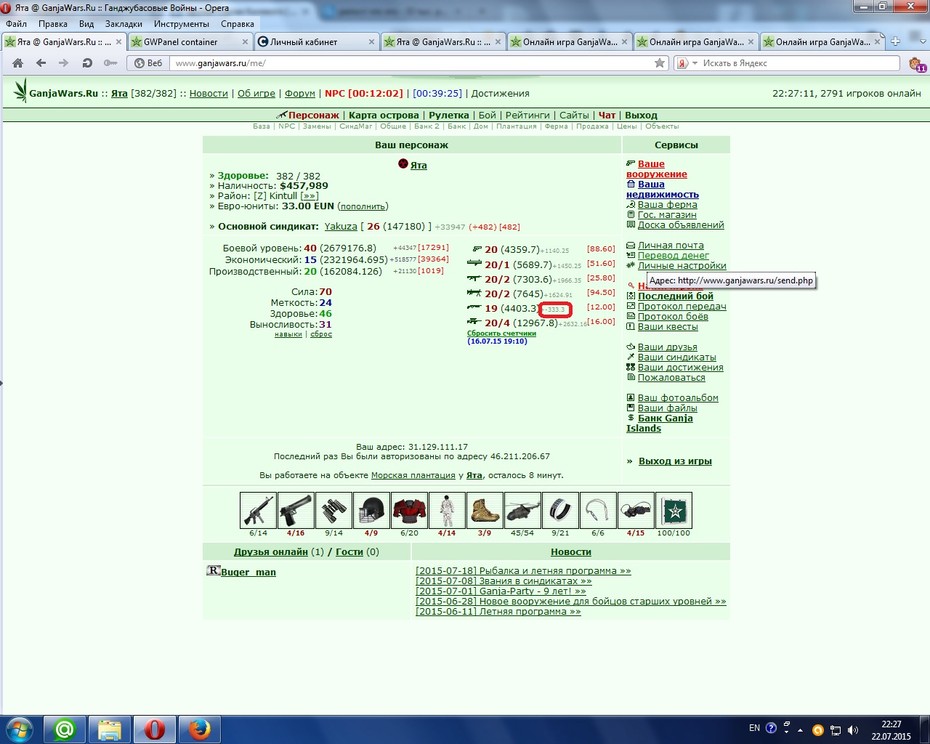The width and height of the screenshot is (930, 744).
Task: Open the helmet equipment slot 4/9
Action: click(x=371, y=510)
